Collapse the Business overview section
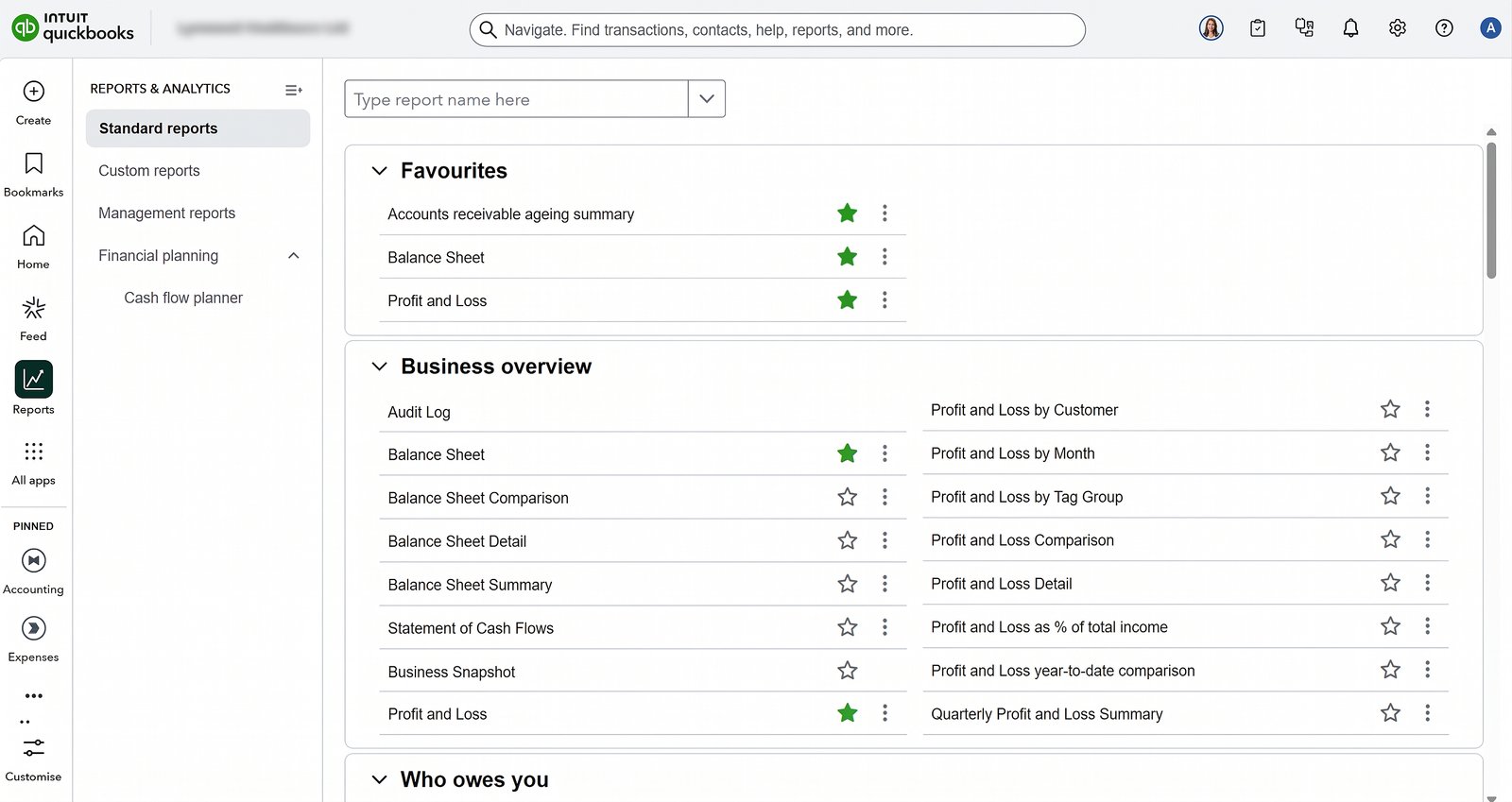The width and height of the screenshot is (1512, 802). [380, 367]
